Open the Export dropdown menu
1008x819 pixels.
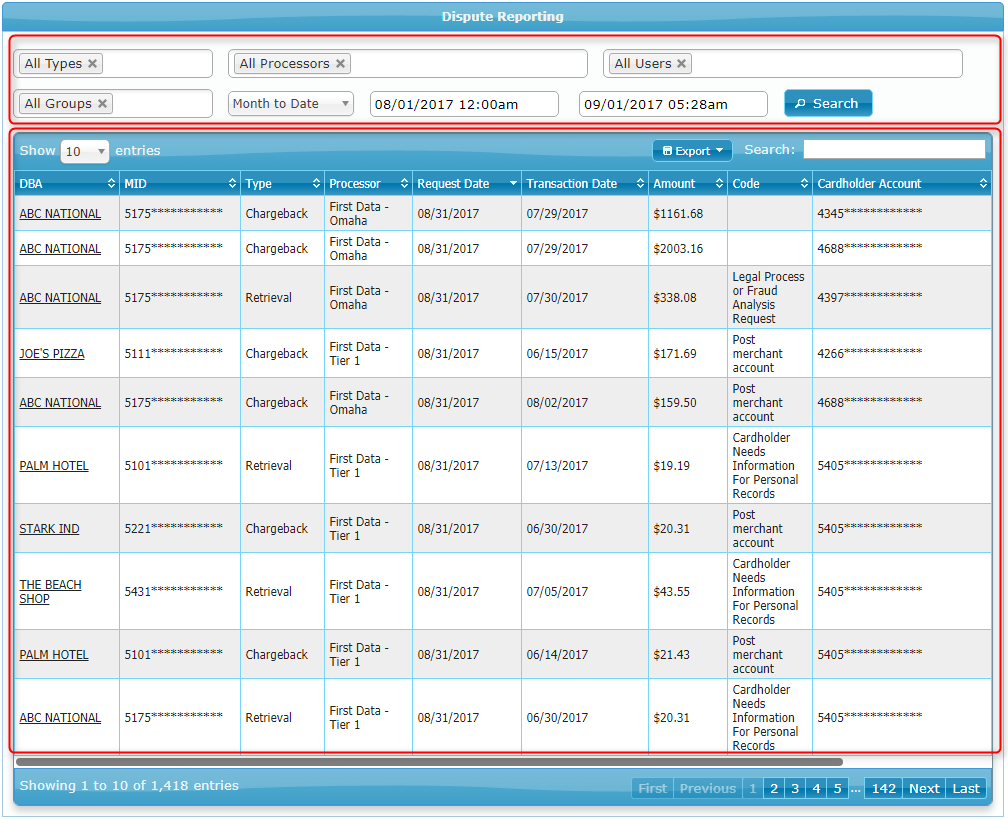[692, 151]
